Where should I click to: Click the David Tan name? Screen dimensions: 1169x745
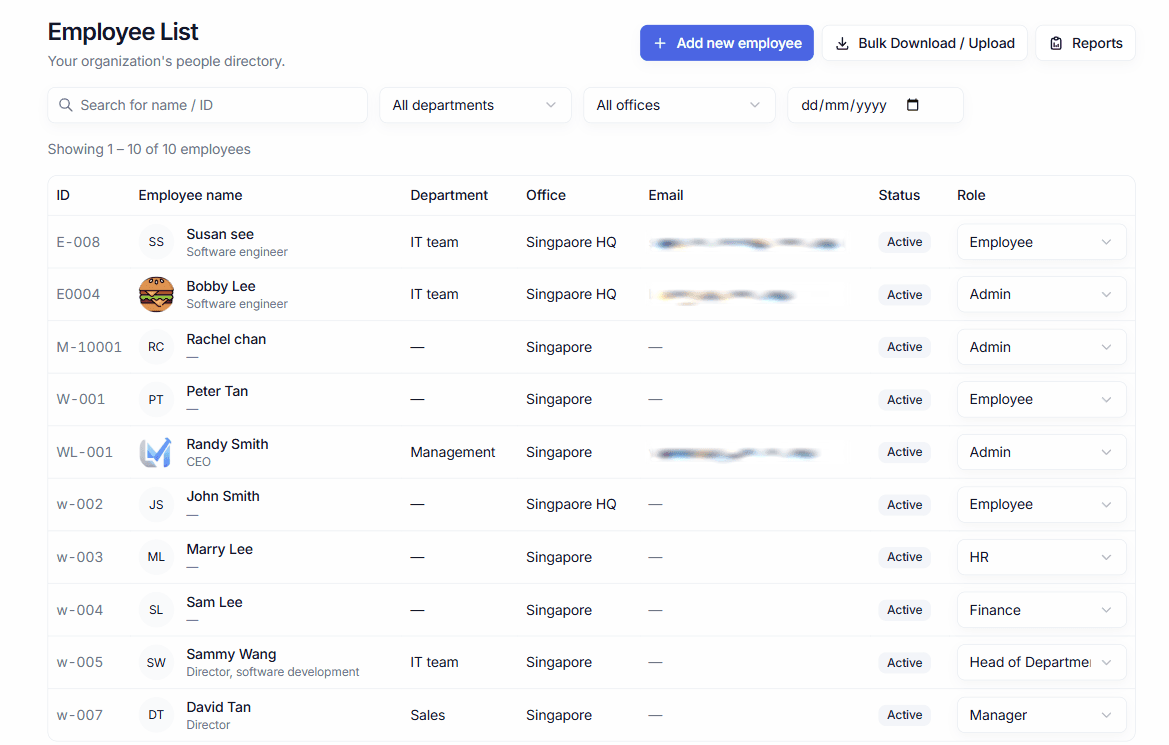(x=218, y=708)
